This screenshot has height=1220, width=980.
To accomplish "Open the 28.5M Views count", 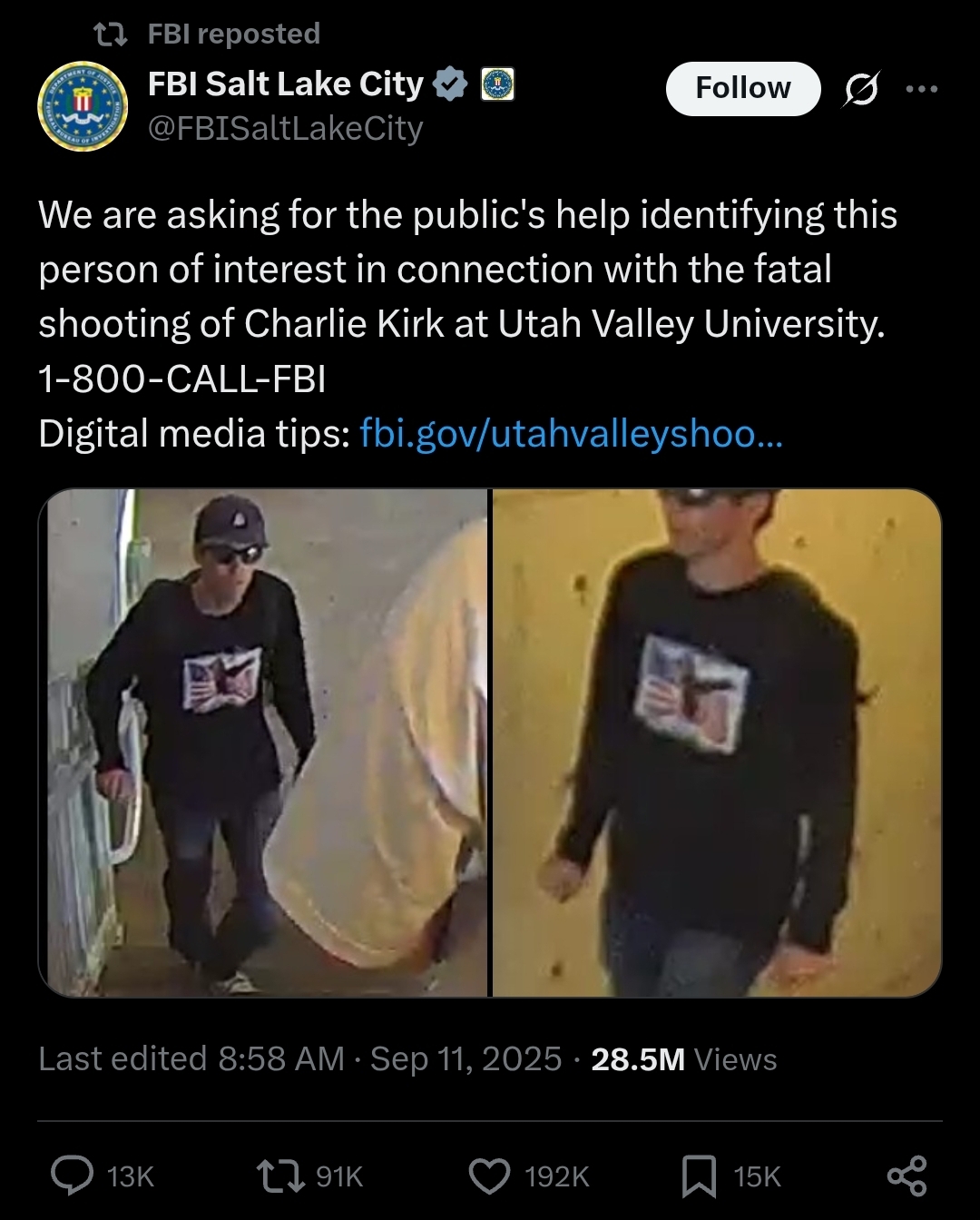I will [684, 1059].
